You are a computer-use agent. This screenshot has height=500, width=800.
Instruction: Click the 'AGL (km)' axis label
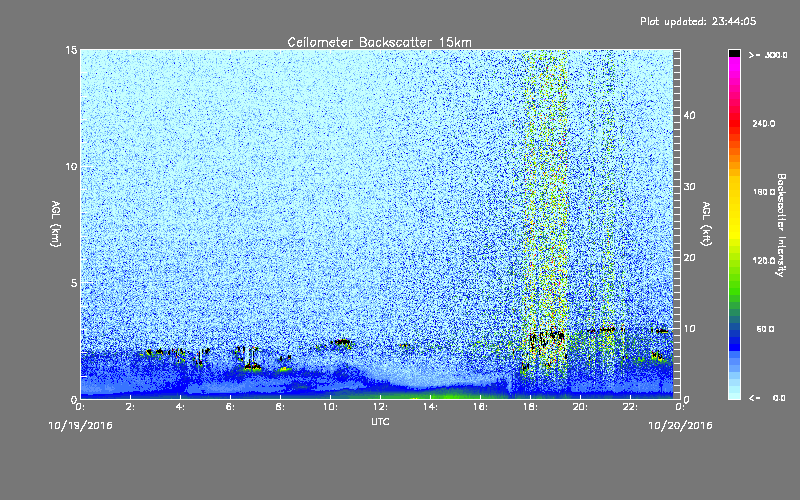click(x=56, y=223)
